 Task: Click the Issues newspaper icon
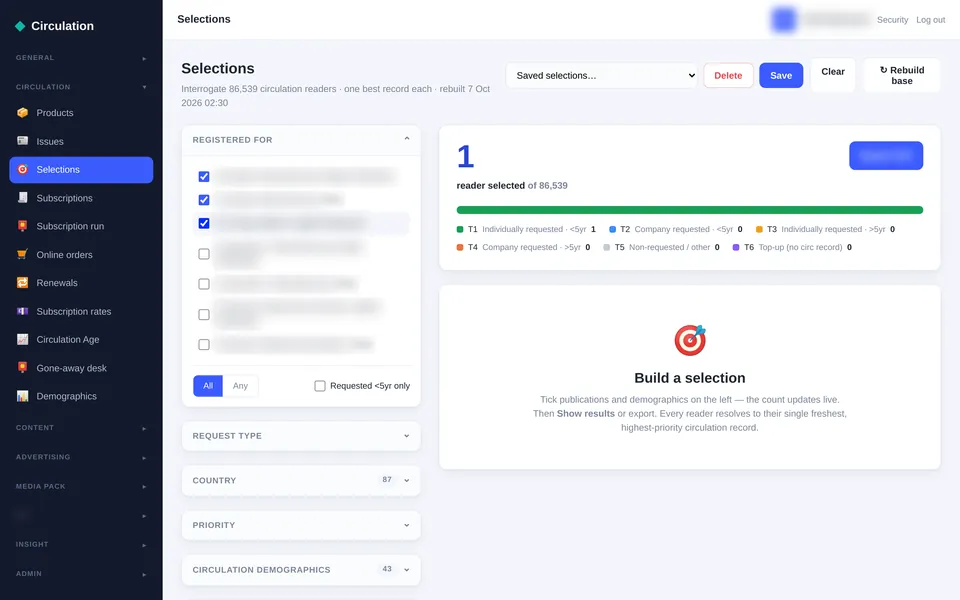point(23,141)
